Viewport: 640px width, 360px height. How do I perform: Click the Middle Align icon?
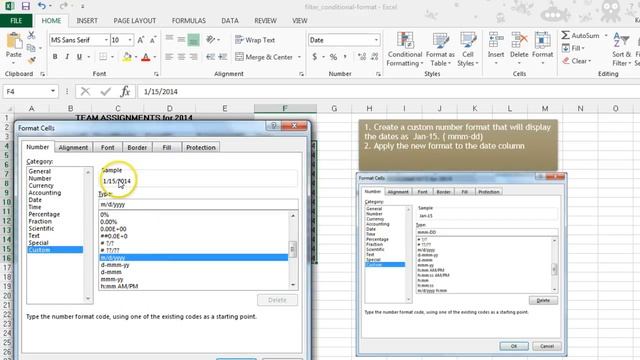click(x=181, y=40)
